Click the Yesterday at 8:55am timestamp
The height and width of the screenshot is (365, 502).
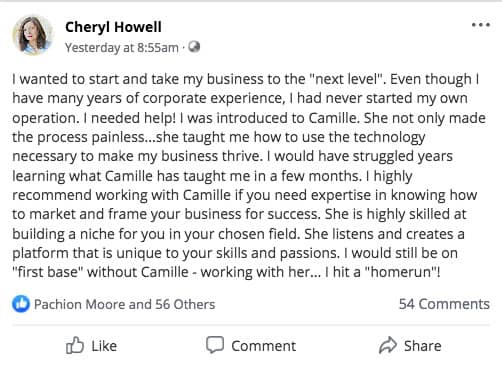point(122,48)
